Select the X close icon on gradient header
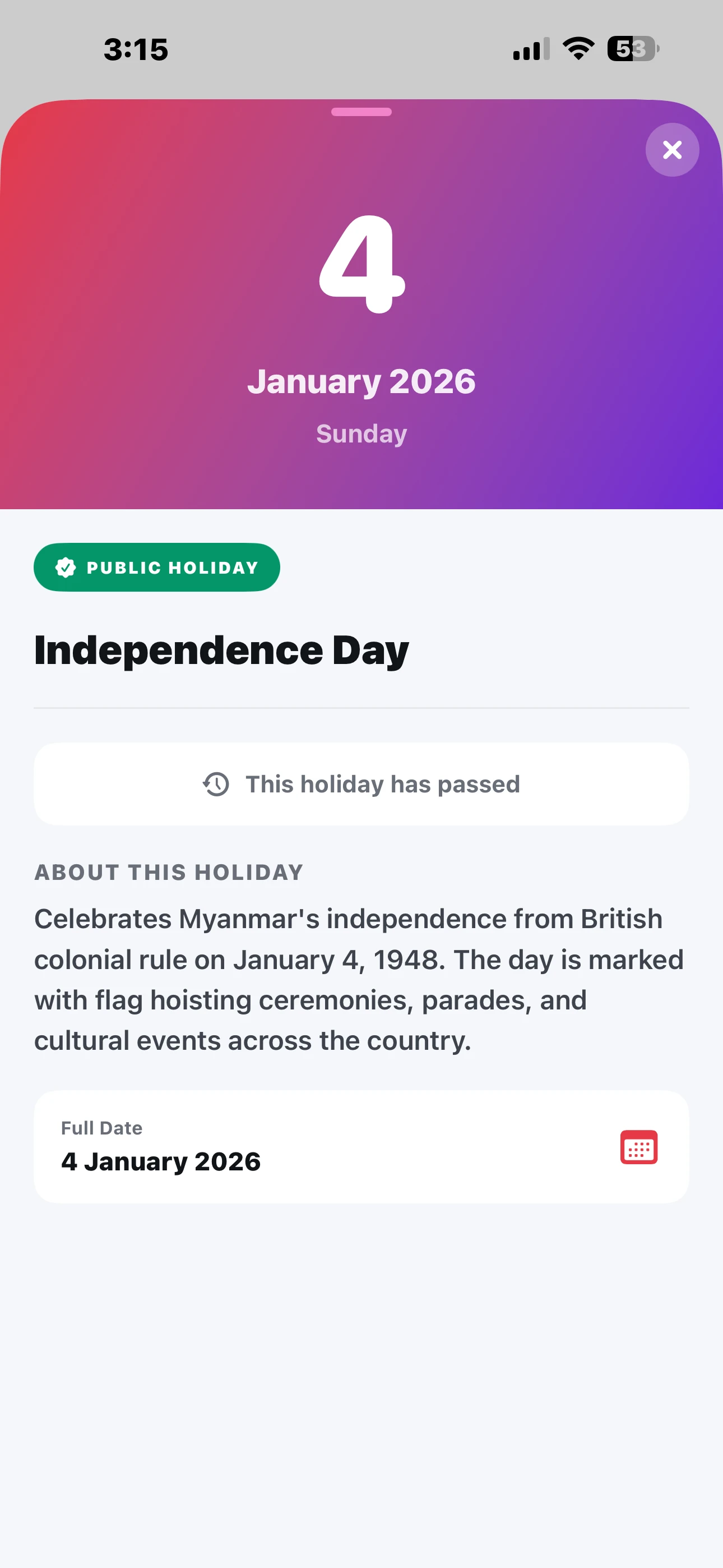This screenshot has height=1568, width=723. (672, 150)
